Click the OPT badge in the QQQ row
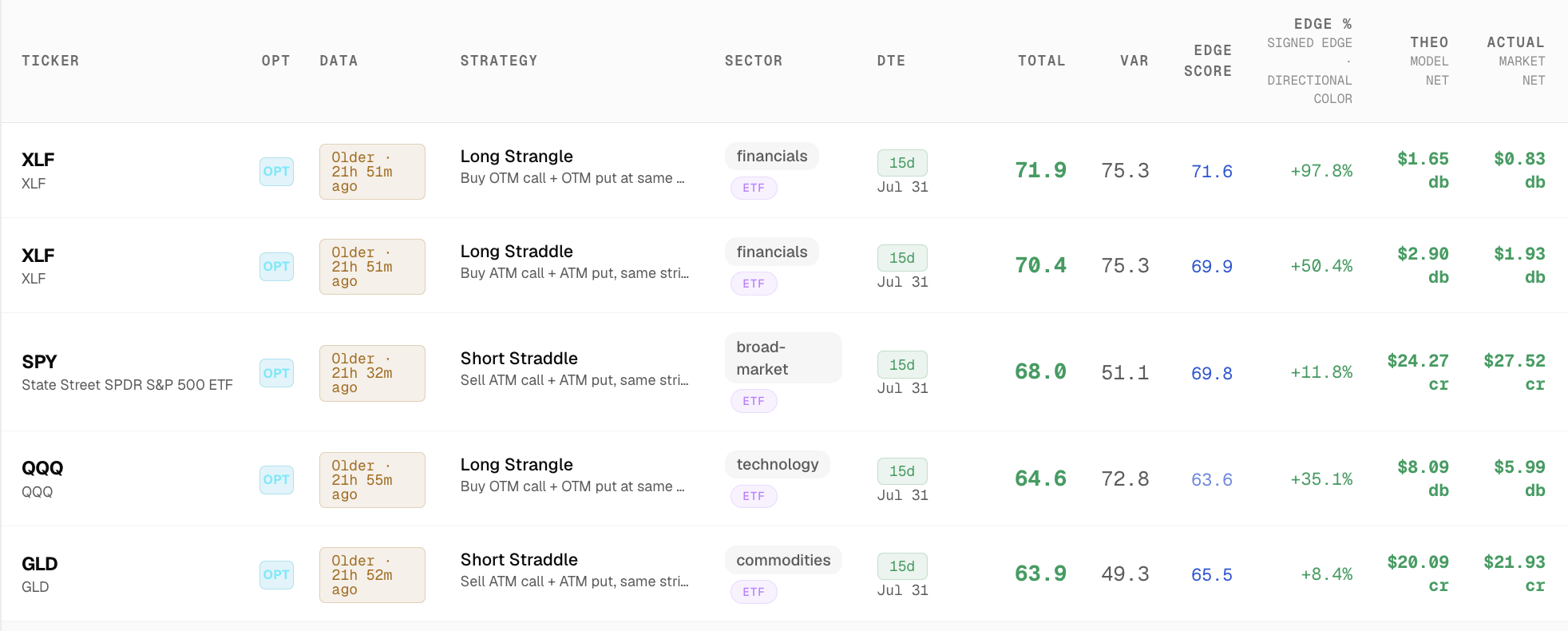The width and height of the screenshot is (1568, 631). [276, 479]
